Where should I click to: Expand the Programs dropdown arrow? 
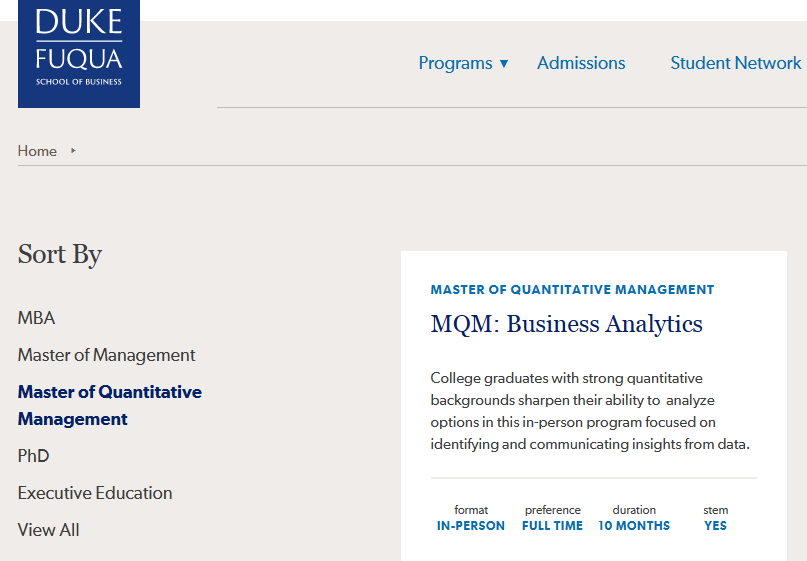(504, 64)
